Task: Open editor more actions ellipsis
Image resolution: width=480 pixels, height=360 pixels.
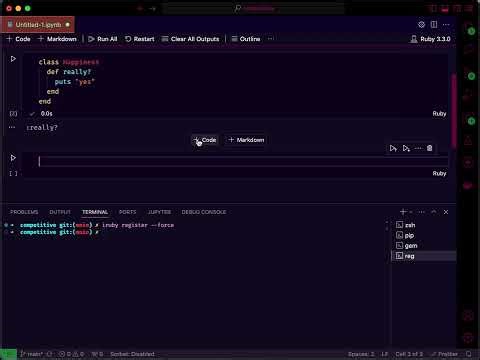Action: [446, 25]
